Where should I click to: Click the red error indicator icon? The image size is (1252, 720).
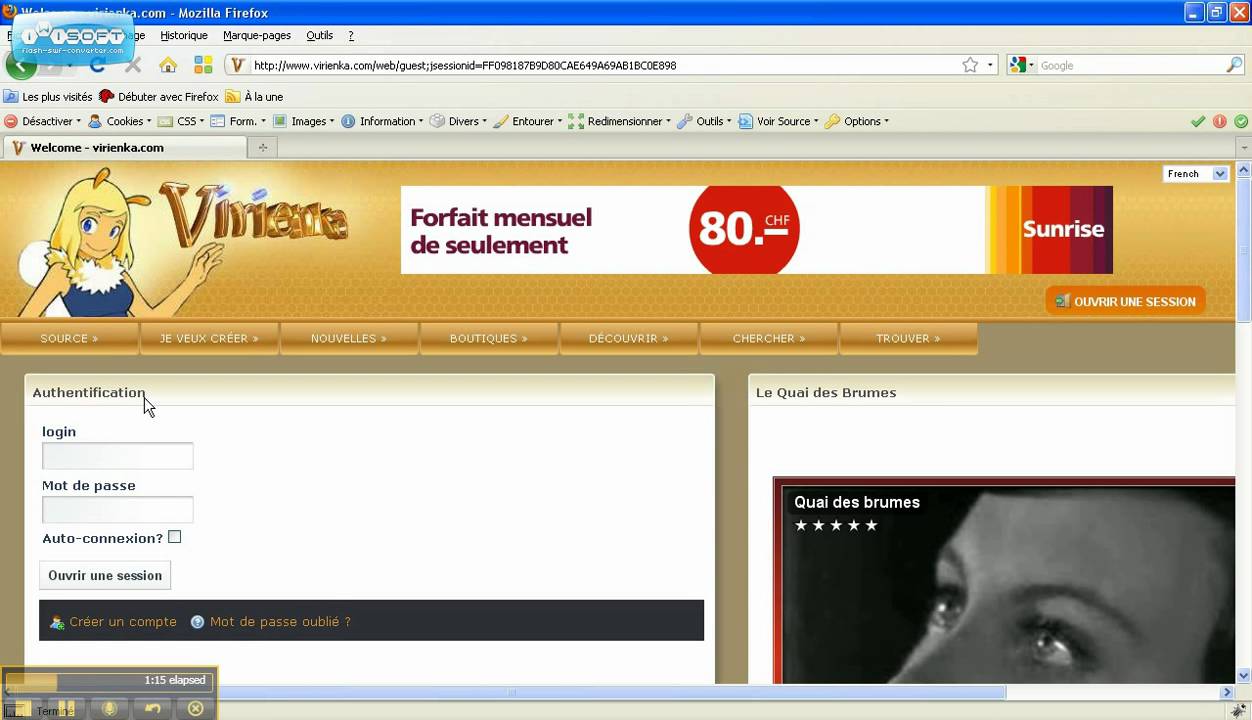1220,121
